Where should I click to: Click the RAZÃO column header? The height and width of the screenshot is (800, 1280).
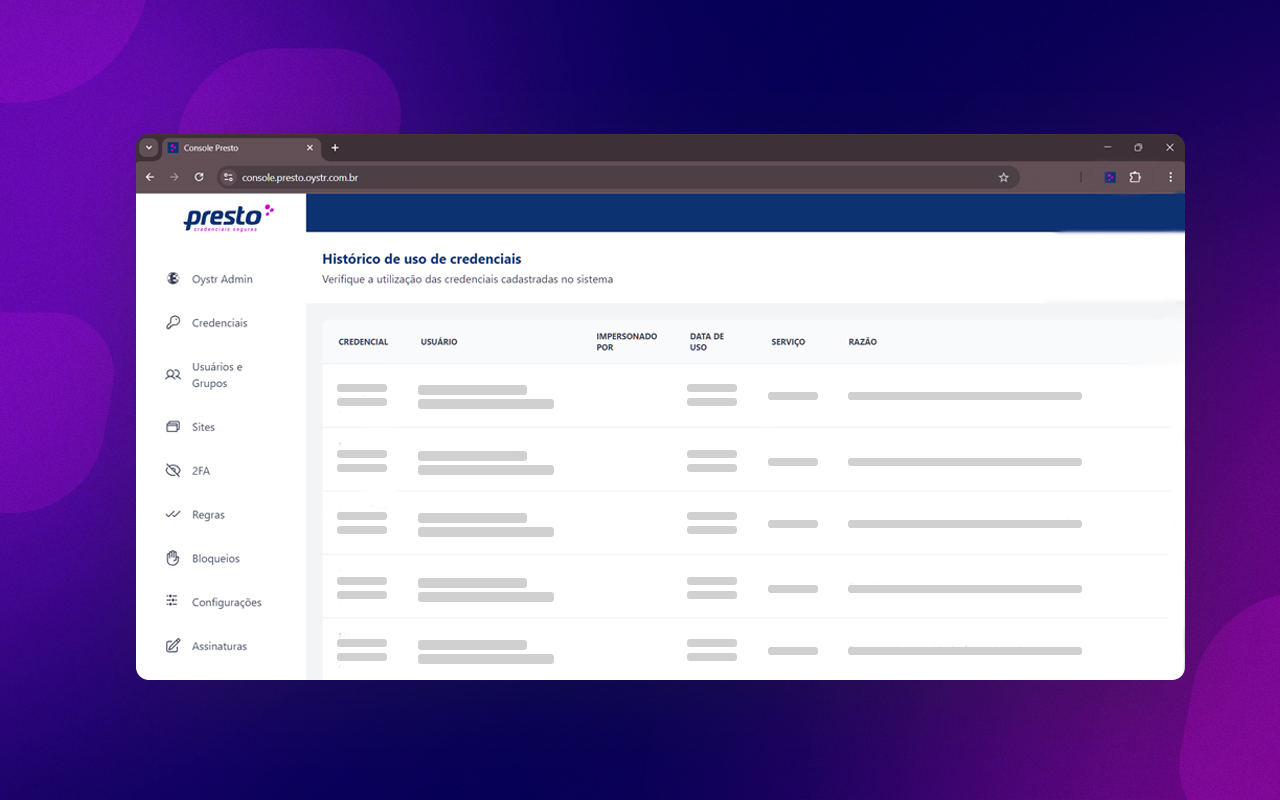(x=862, y=342)
